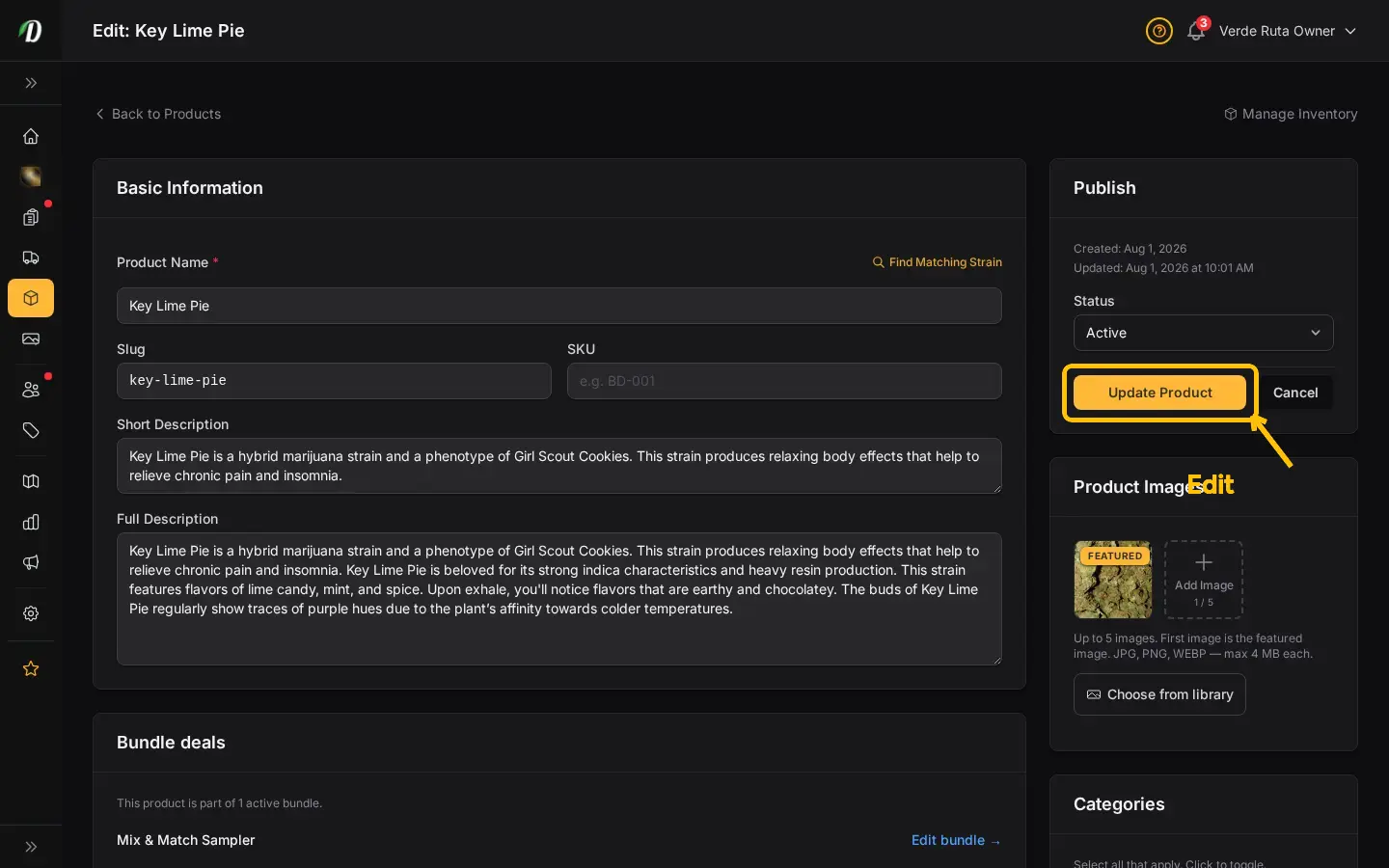Viewport: 1389px width, 868px height.
Task: Open the map icon in the sidebar
Action: [x=31, y=481]
